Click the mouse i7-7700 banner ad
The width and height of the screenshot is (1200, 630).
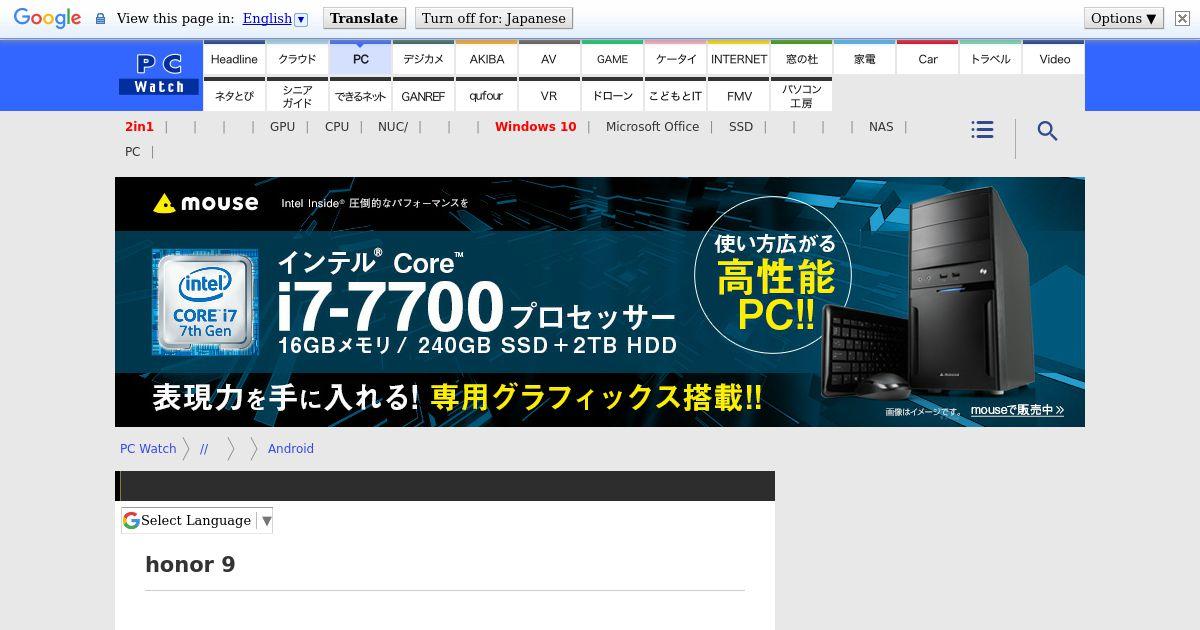coord(600,302)
